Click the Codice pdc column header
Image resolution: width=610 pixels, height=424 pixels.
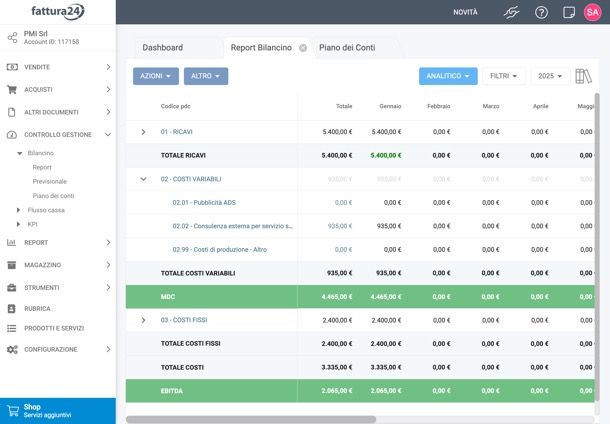pos(175,106)
